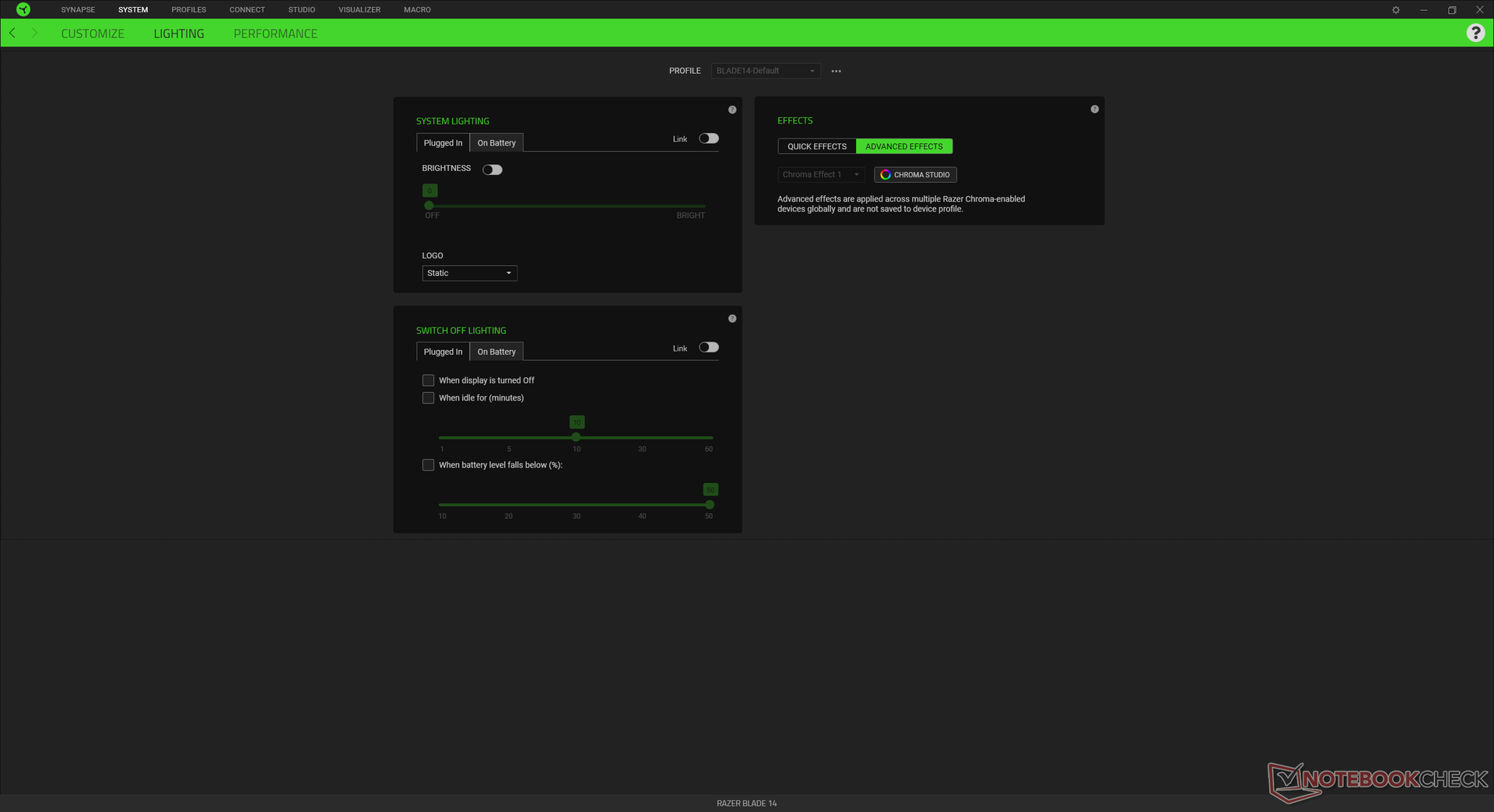Select the System menu tab
This screenshot has width=1494, height=812.
tap(133, 10)
